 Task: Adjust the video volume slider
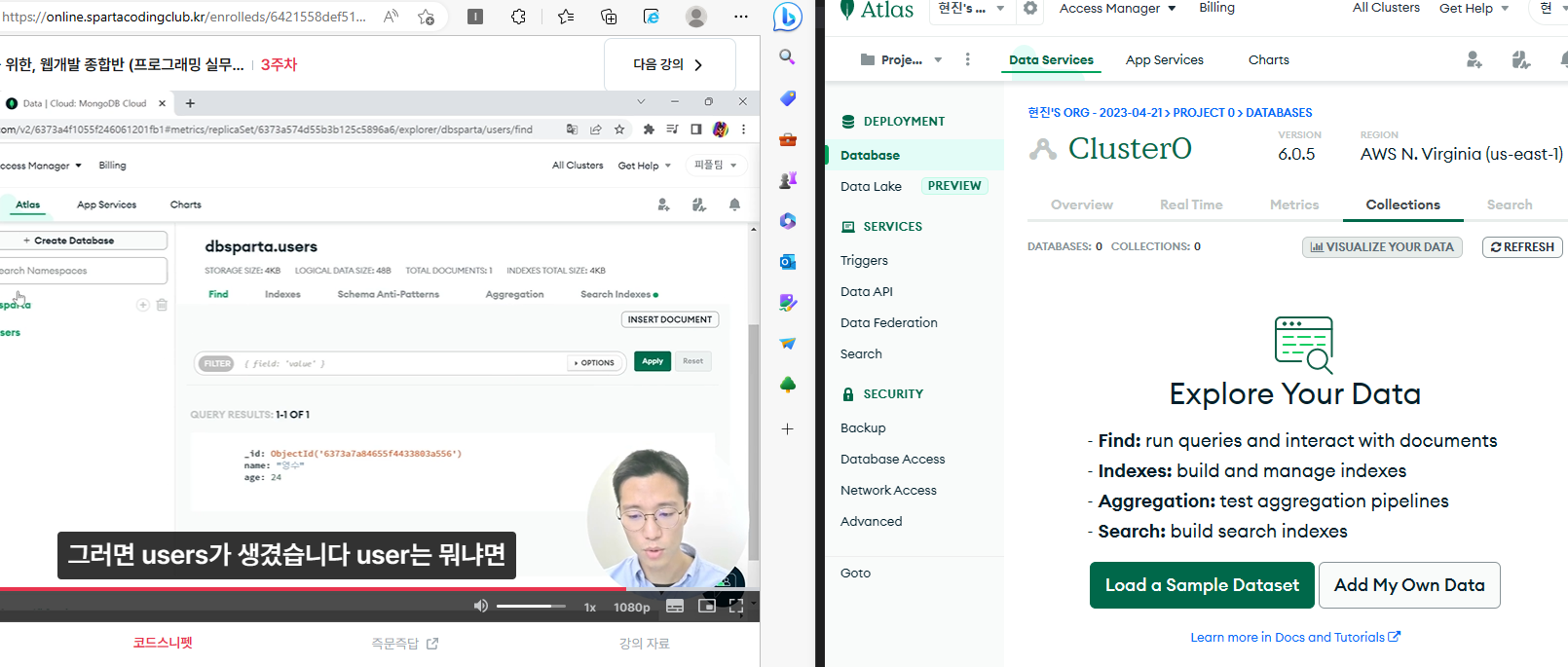(x=531, y=606)
